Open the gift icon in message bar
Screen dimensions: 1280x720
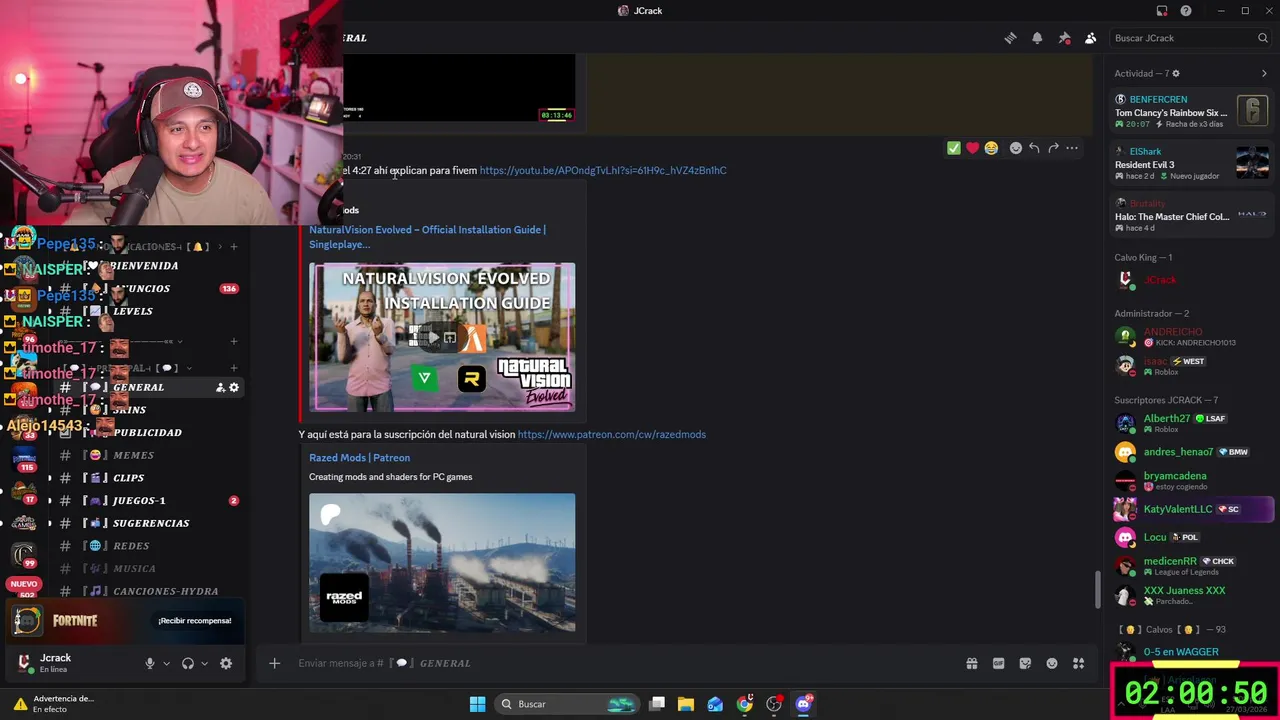971,663
